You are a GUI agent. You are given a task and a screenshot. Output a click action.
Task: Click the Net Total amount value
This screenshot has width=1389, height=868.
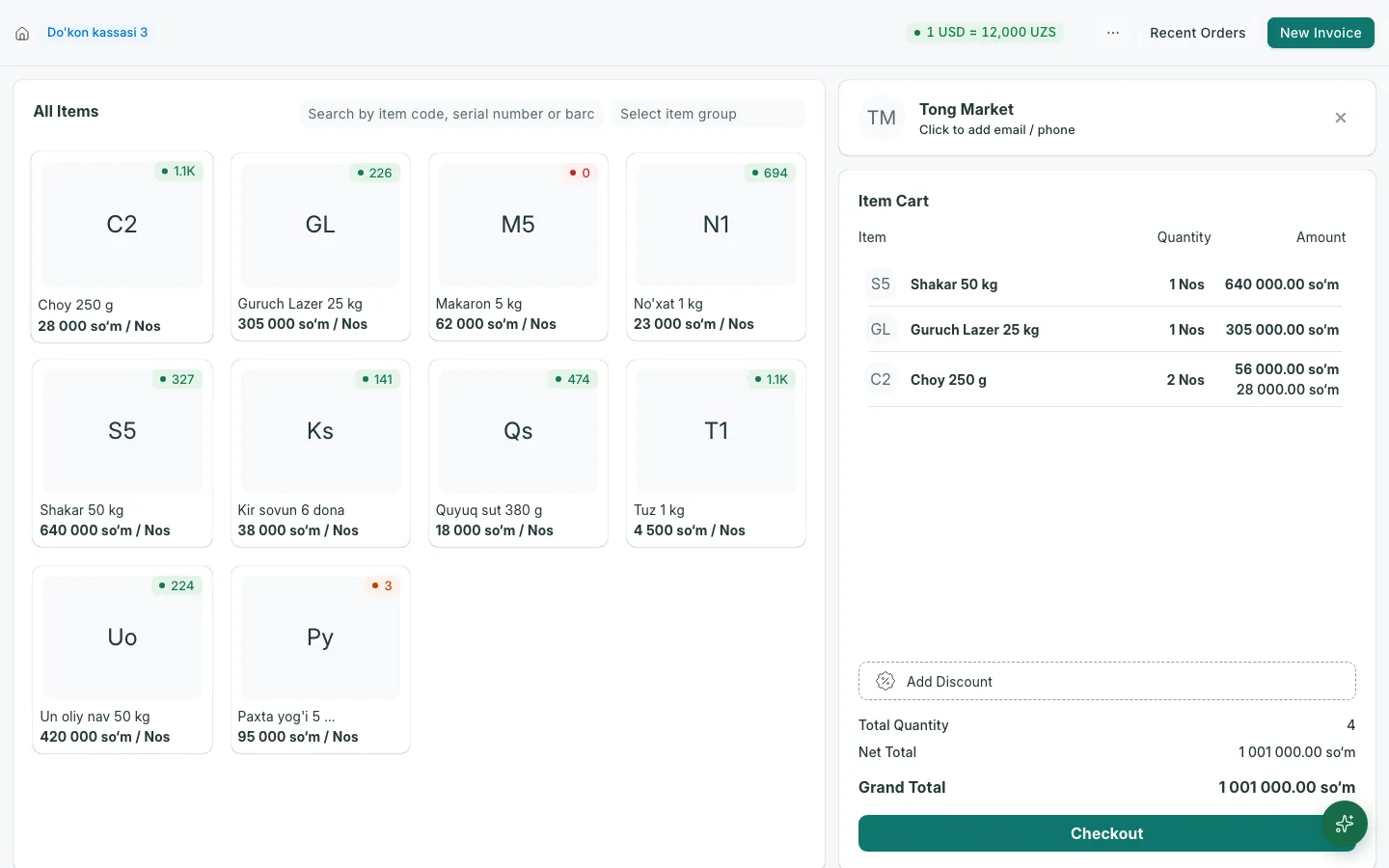[x=1296, y=752]
